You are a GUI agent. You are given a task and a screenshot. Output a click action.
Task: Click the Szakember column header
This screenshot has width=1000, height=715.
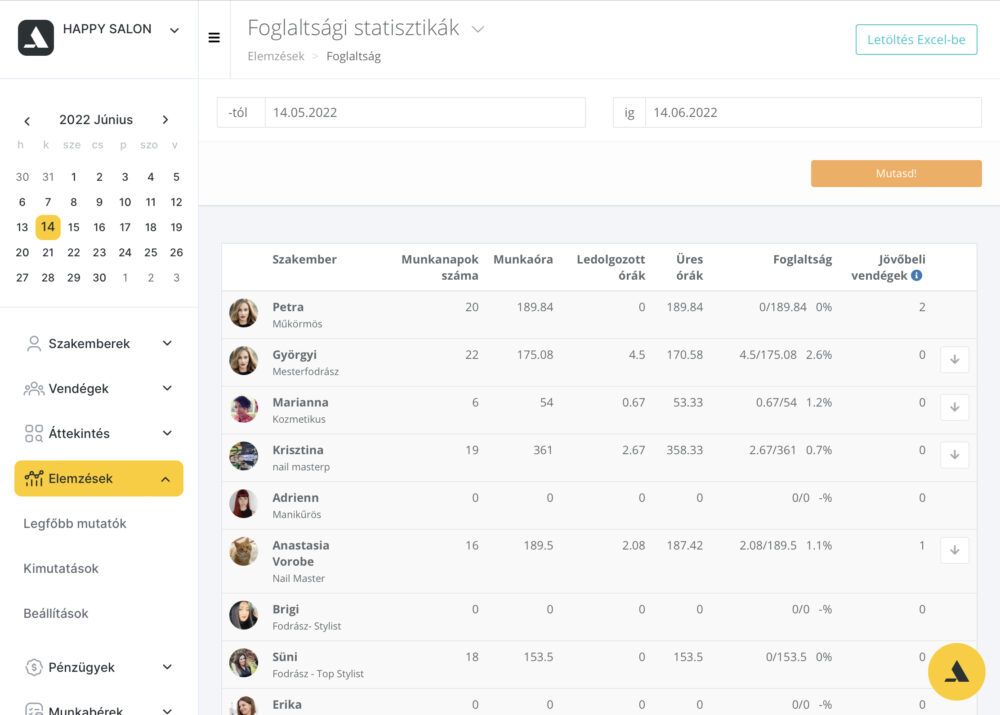coord(304,260)
